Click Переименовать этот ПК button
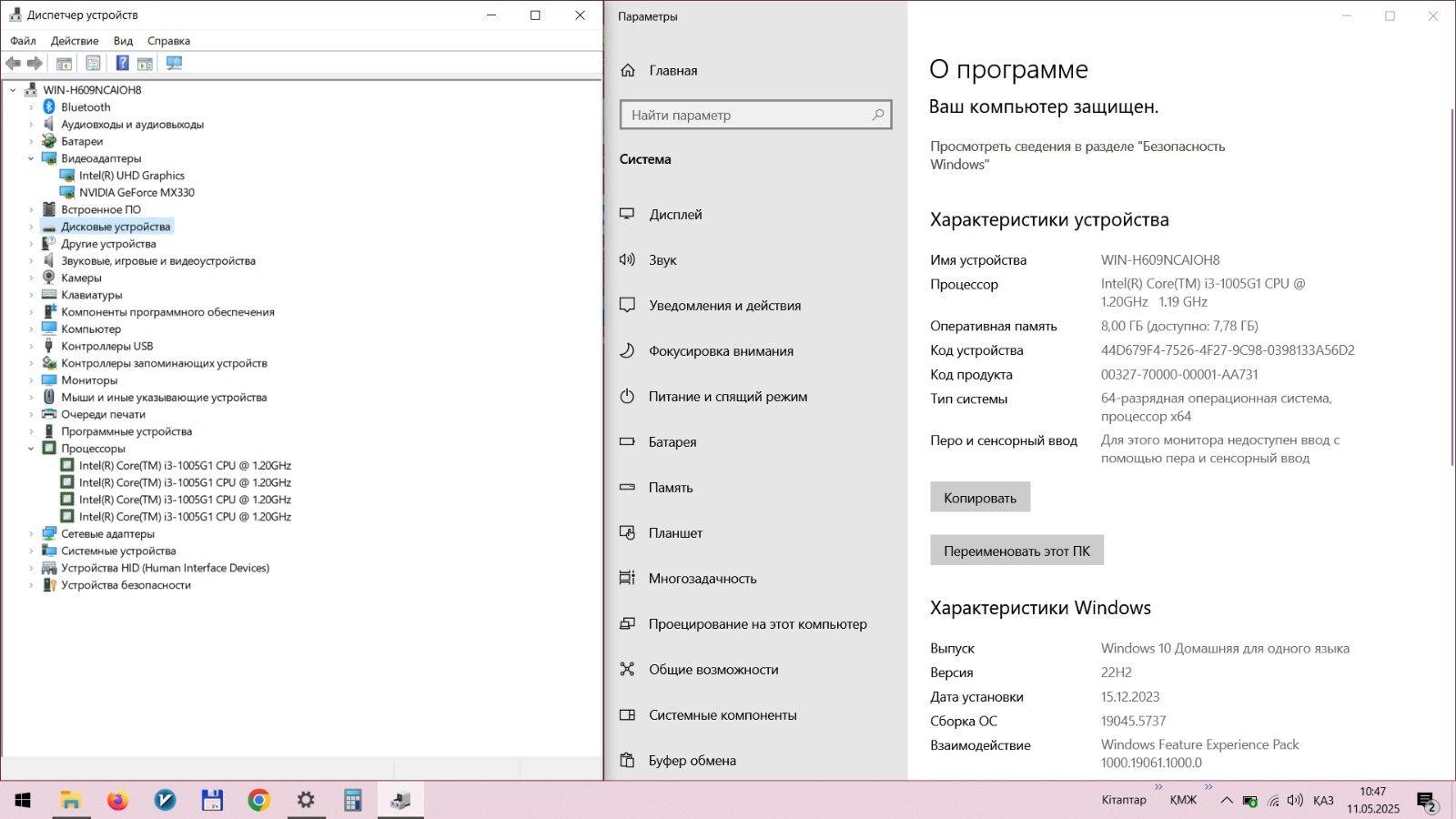This screenshot has height=819, width=1456. 1016,551
